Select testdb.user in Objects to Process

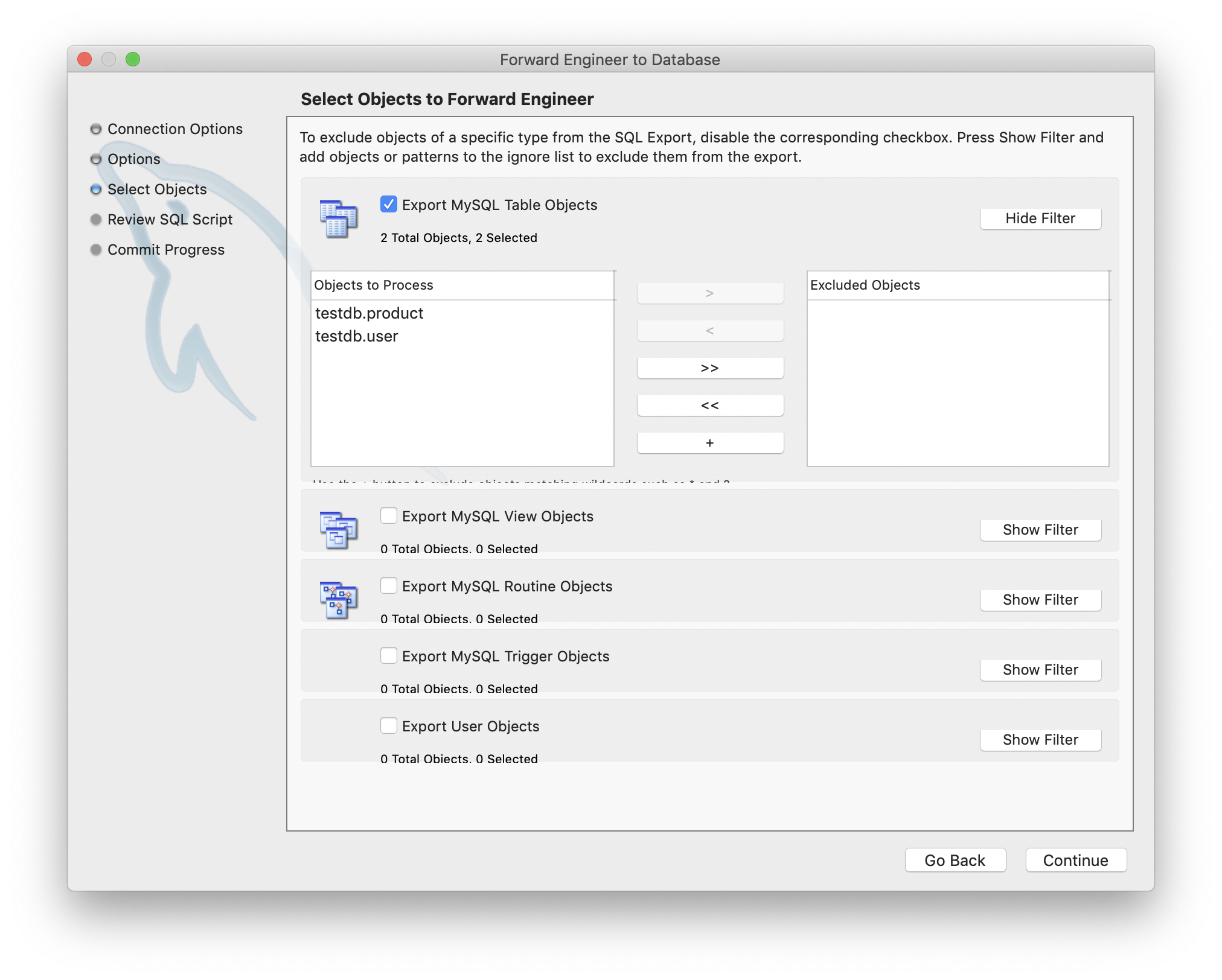462,336
